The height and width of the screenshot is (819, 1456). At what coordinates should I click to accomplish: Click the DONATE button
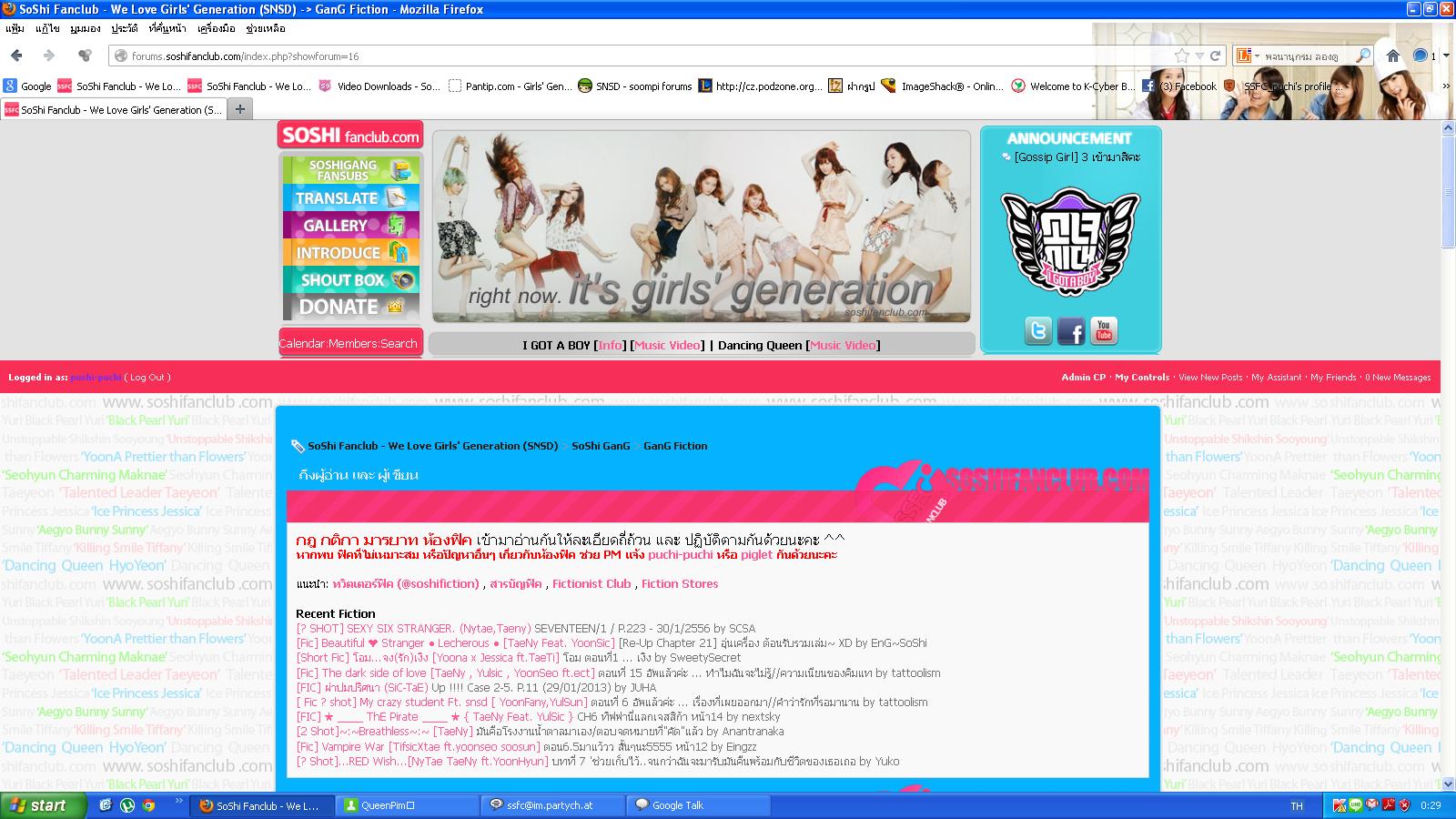coord(350,307)
